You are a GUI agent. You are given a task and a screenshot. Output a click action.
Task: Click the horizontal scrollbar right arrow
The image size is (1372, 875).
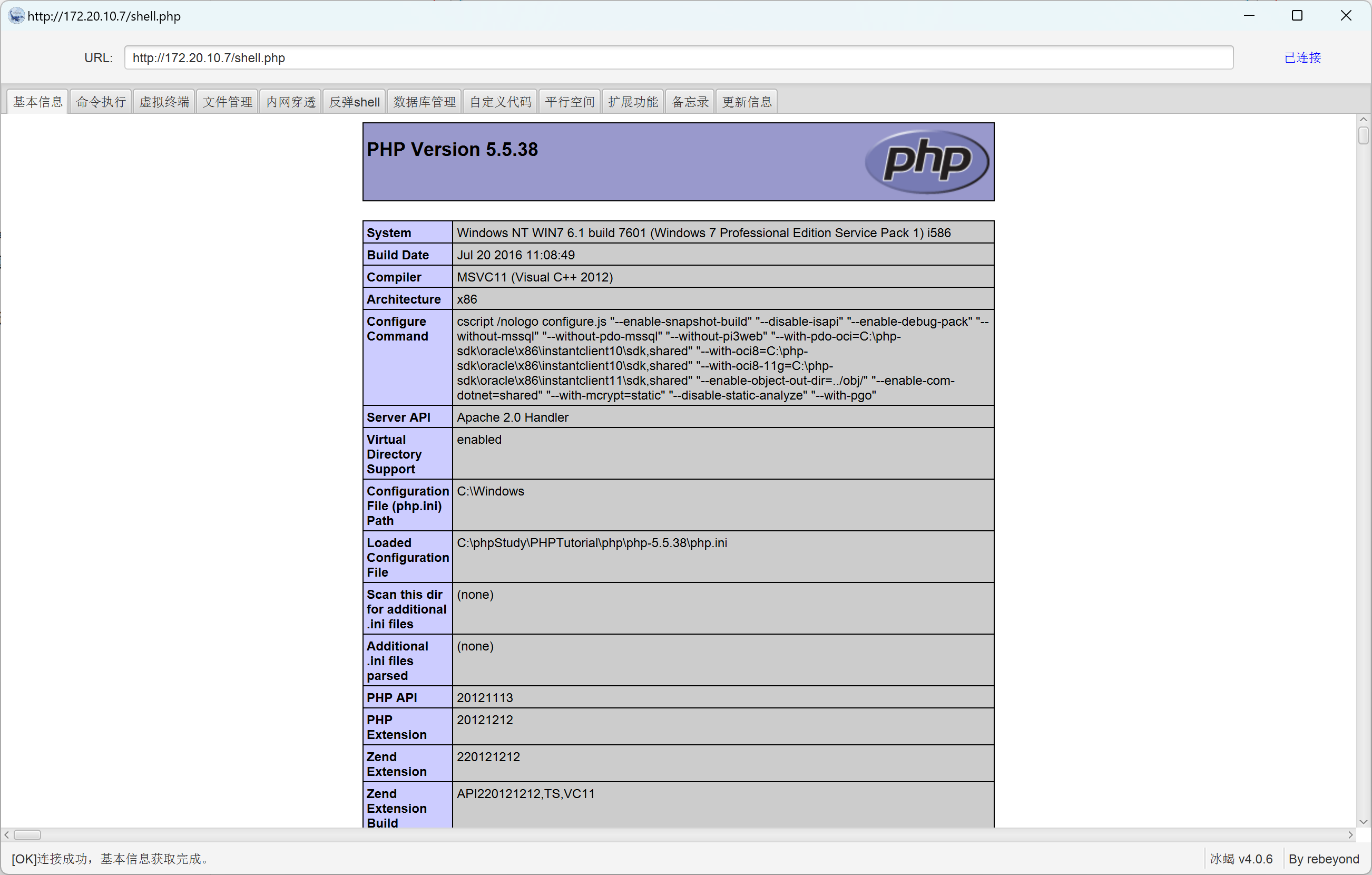(x=1350, y=834)
